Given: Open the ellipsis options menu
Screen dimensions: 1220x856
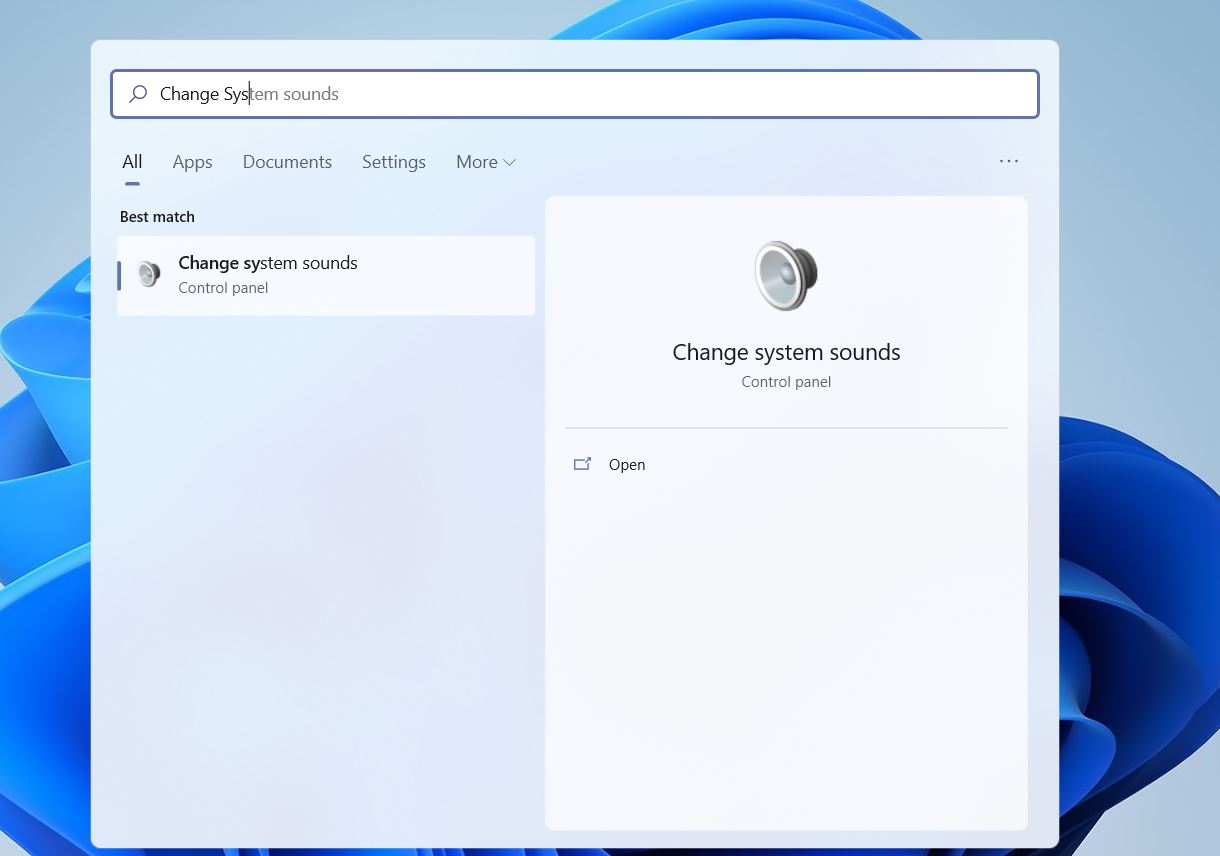Looking at the screenshot, I should pyautogui.click(x=1008, y=161).
